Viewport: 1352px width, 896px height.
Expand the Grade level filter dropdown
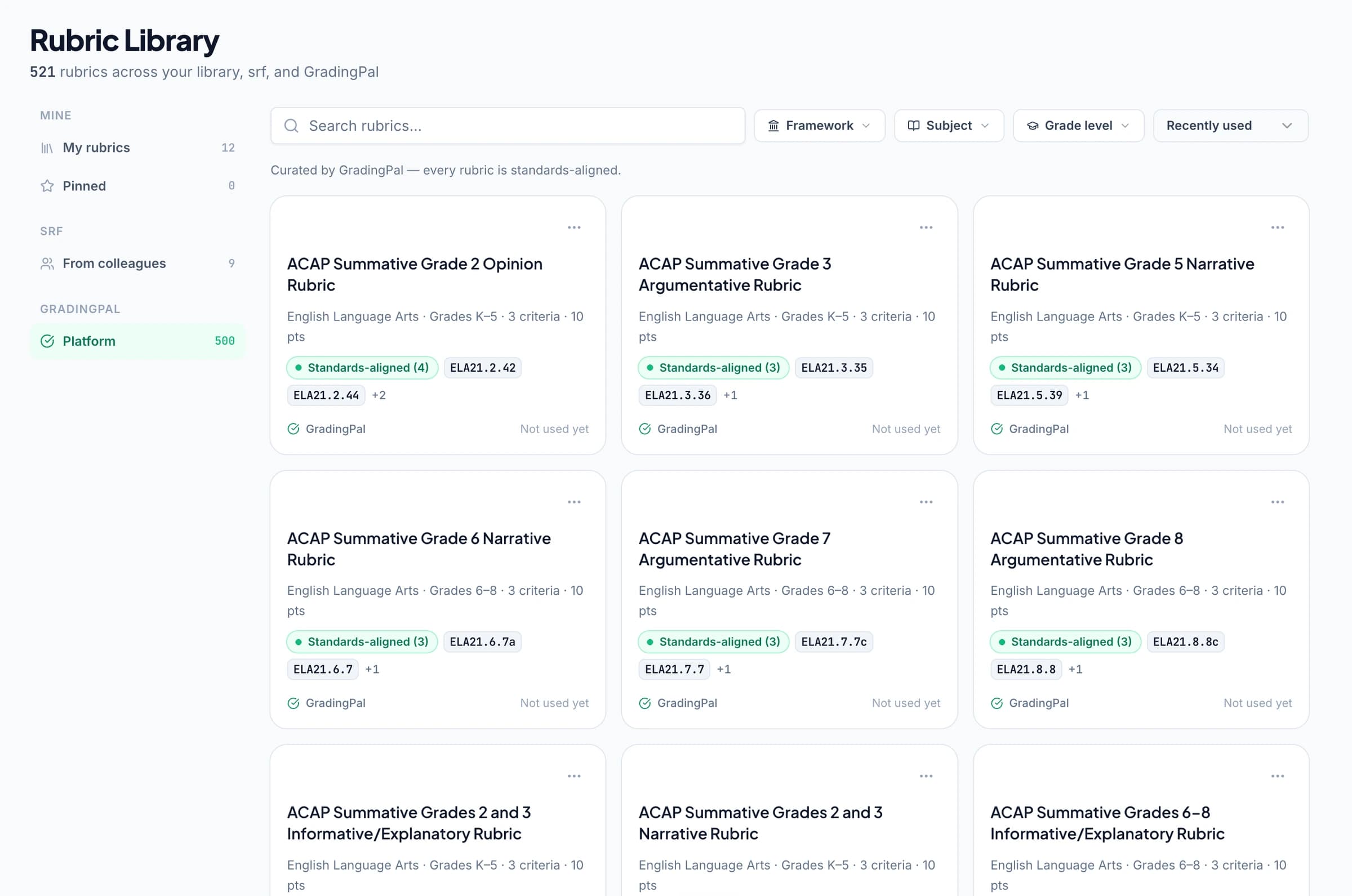point(1078,126)
